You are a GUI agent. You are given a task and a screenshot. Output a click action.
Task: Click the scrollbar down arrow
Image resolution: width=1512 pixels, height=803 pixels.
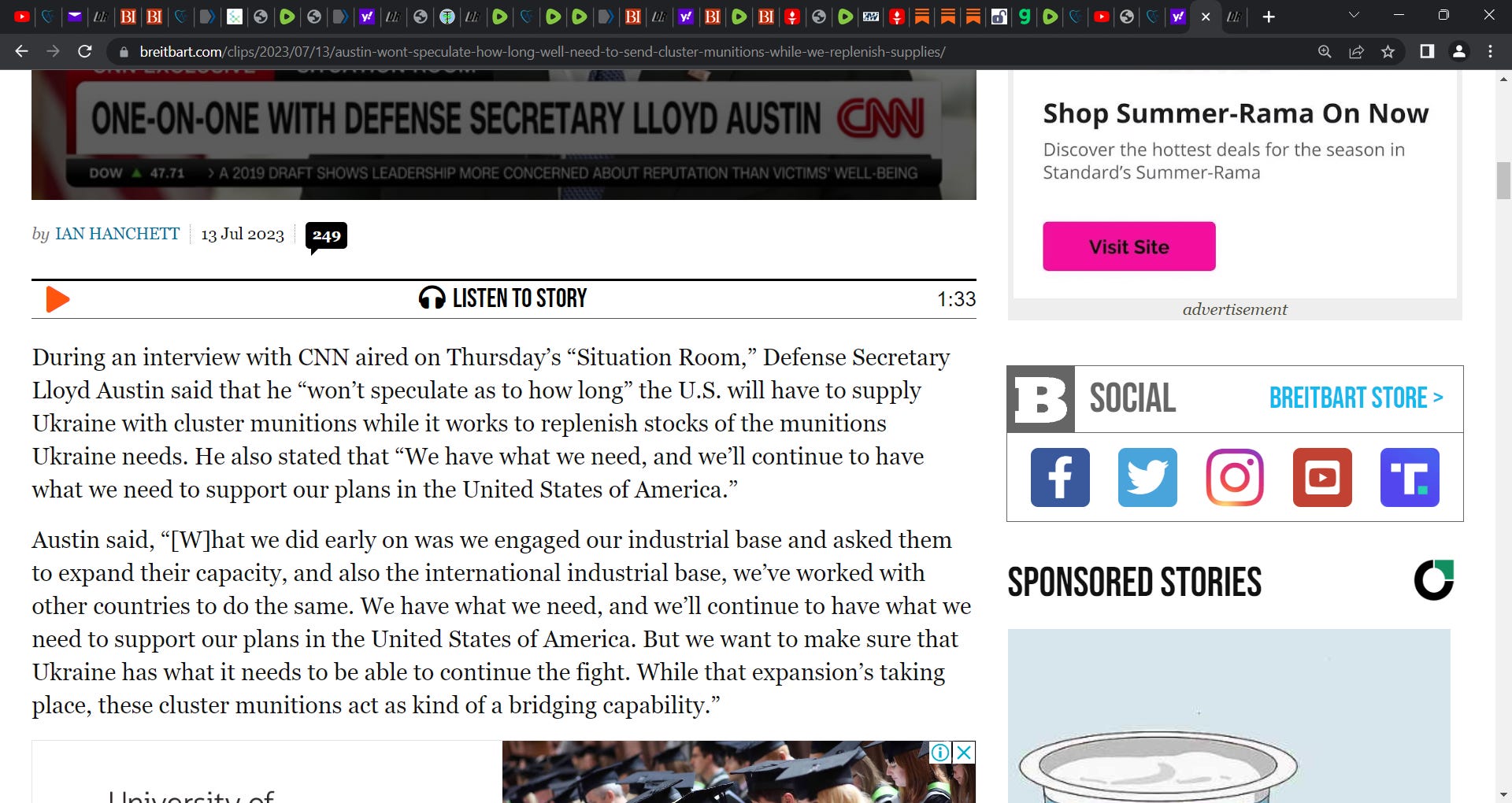coord(1503,795)
